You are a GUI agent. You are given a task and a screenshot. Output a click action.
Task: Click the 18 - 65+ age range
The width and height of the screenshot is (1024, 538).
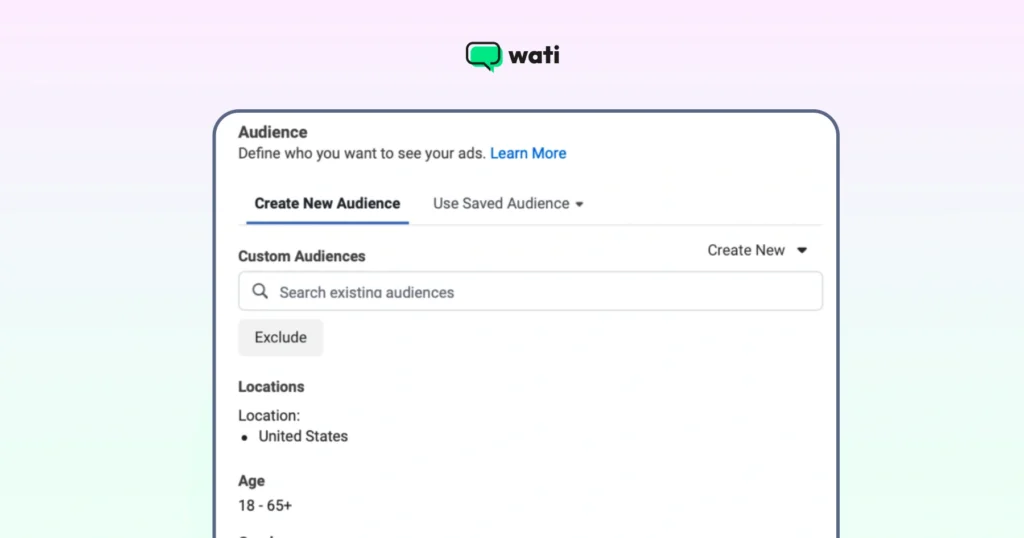coord(265,505)
